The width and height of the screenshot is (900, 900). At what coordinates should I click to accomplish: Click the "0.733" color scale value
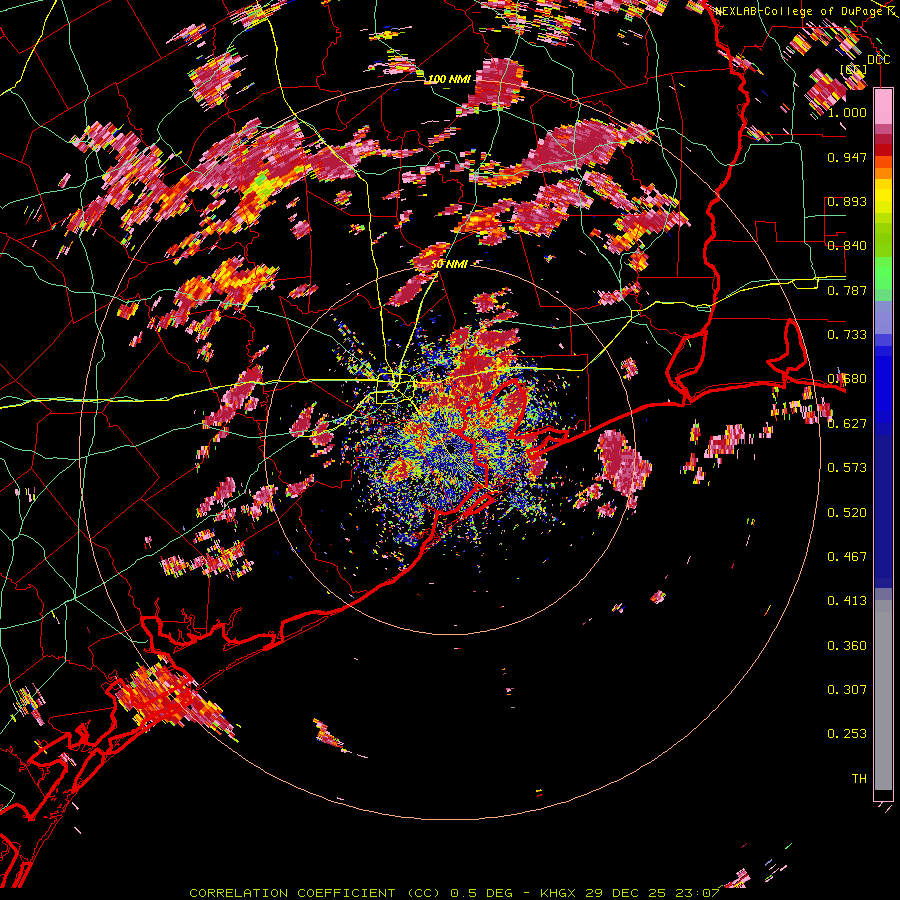click(847, 335)
